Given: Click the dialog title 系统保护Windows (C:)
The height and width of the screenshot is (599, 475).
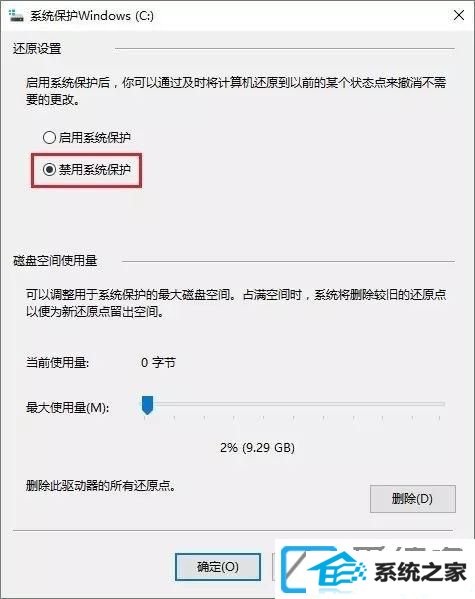Looking at the screenshot, I should click(92, 16).
